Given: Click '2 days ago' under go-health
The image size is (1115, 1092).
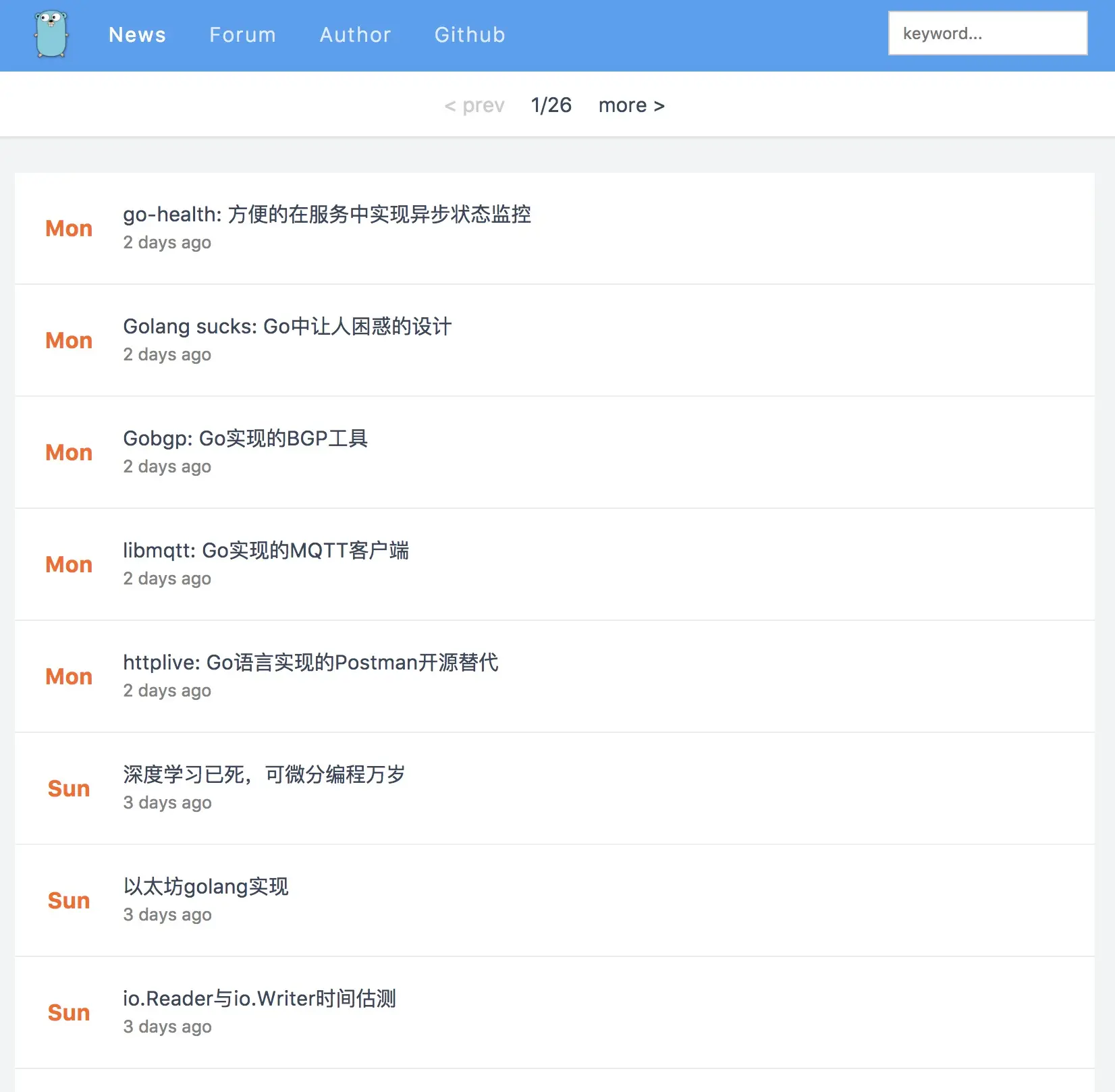Looking at the screenshot, I should point(167,242).
